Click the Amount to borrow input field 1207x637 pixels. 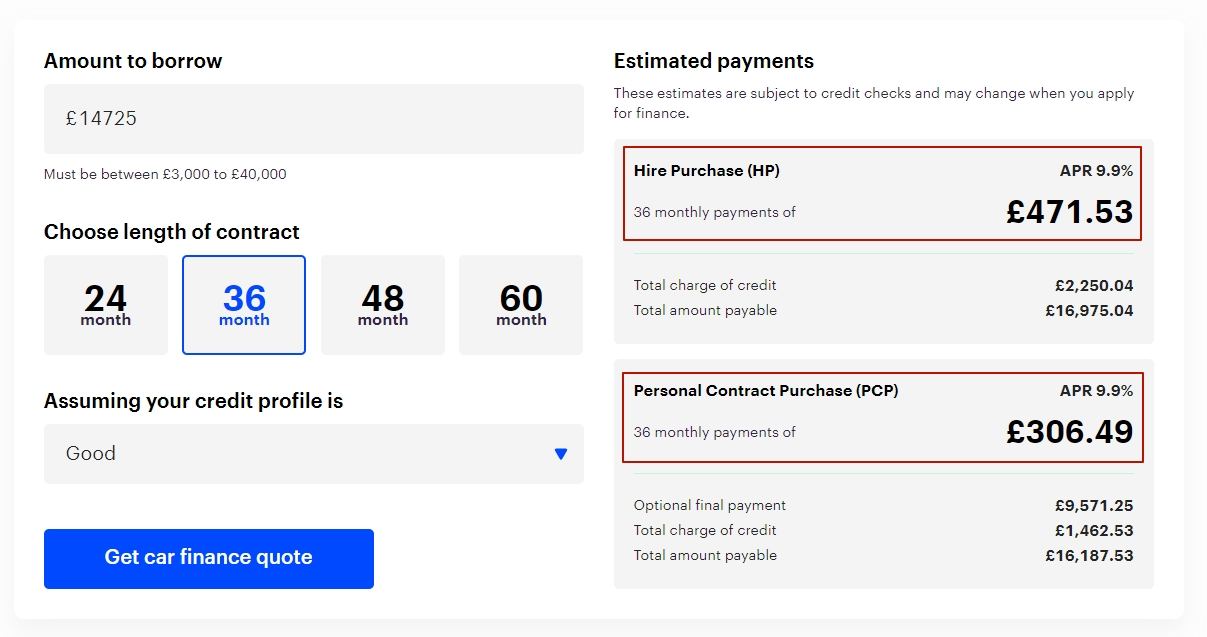(313, 119)
